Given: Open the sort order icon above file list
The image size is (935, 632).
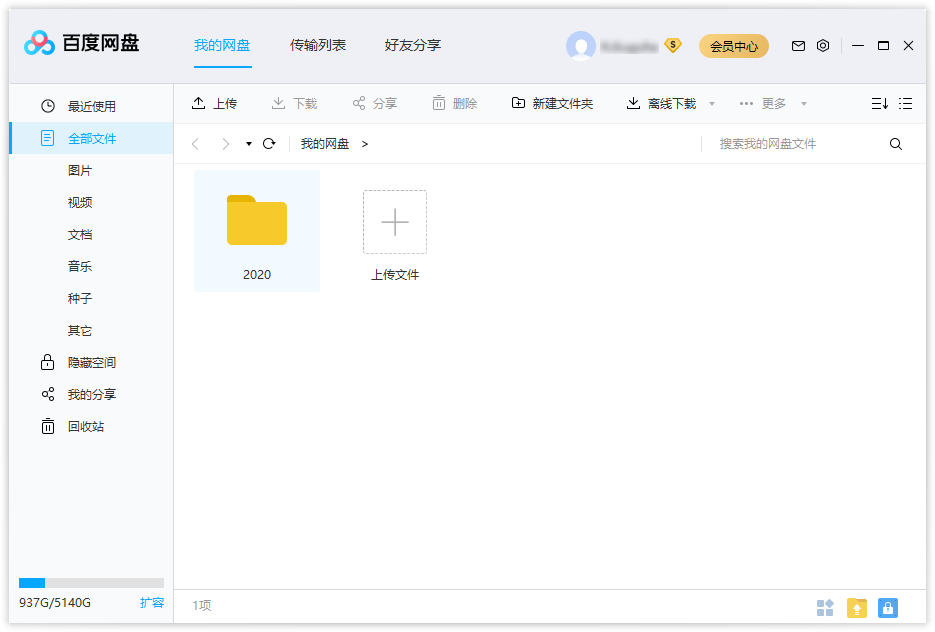Looking at the screenshot, I should click(879, 103).
